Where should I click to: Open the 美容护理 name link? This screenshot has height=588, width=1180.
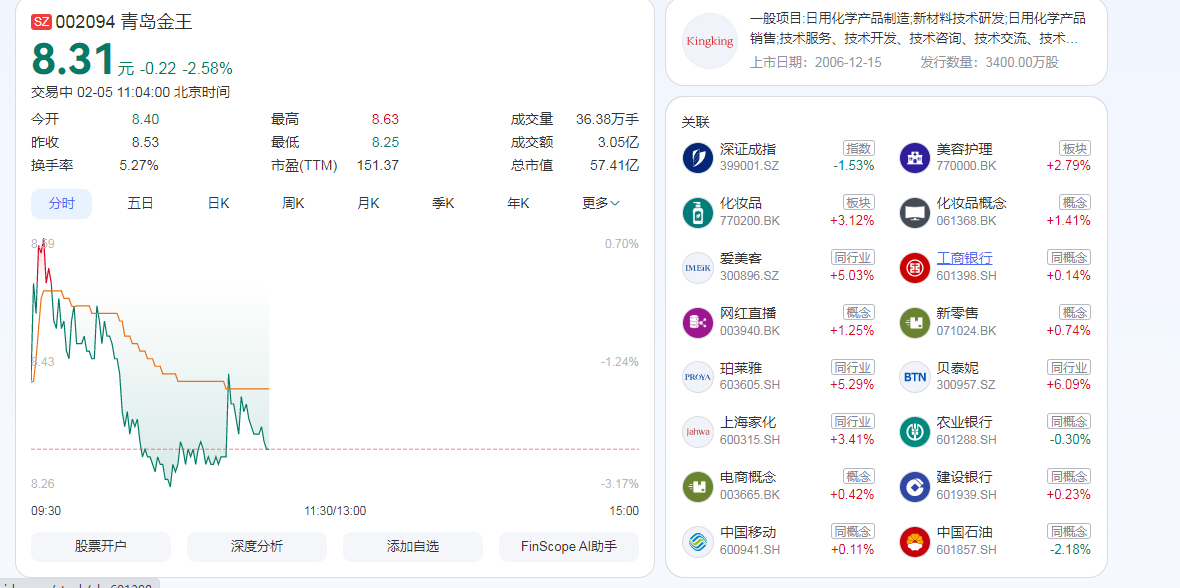pyautogui.click(x=964, y=149)
